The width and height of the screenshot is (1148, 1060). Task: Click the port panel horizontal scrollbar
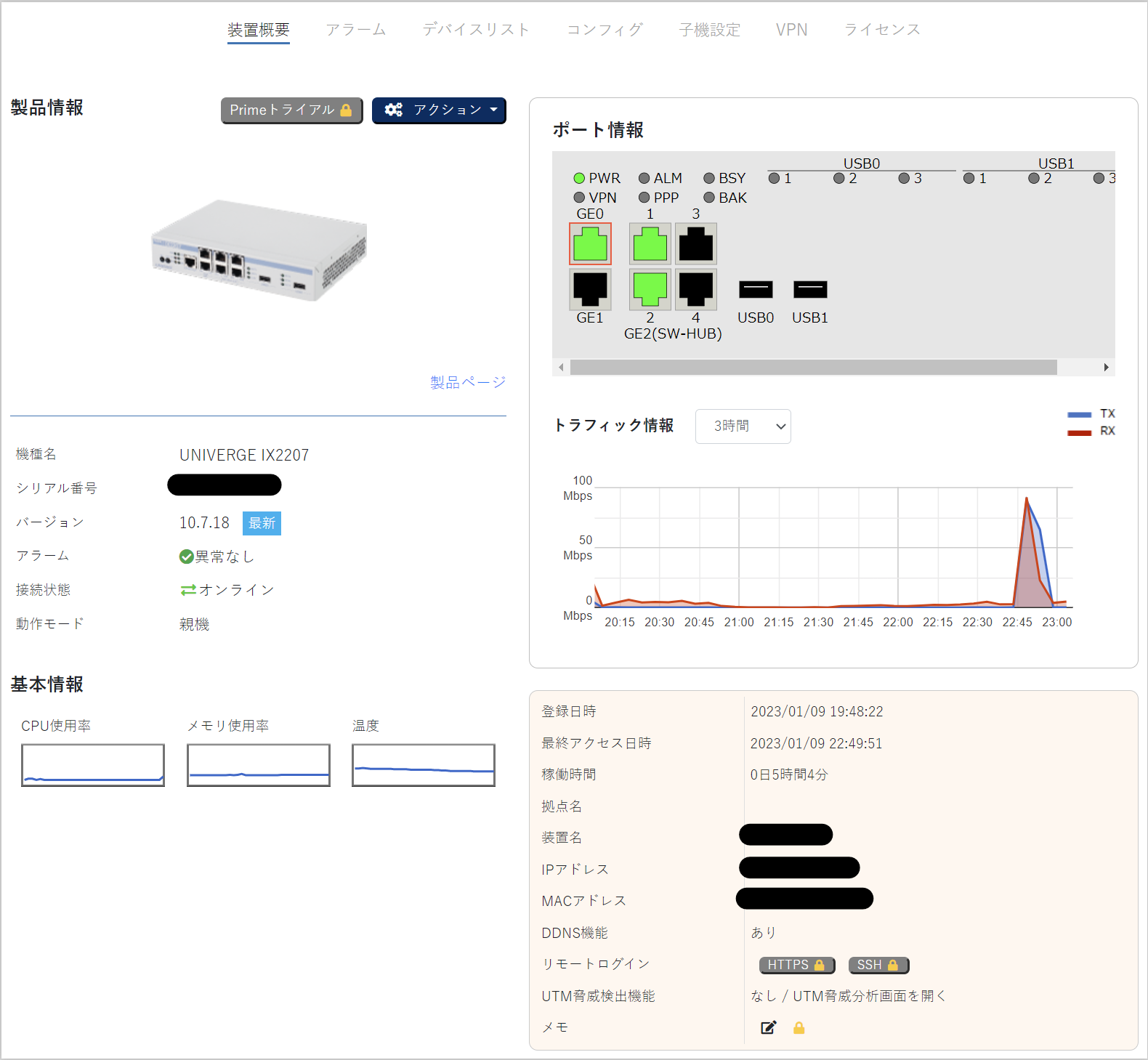(813, 368)
